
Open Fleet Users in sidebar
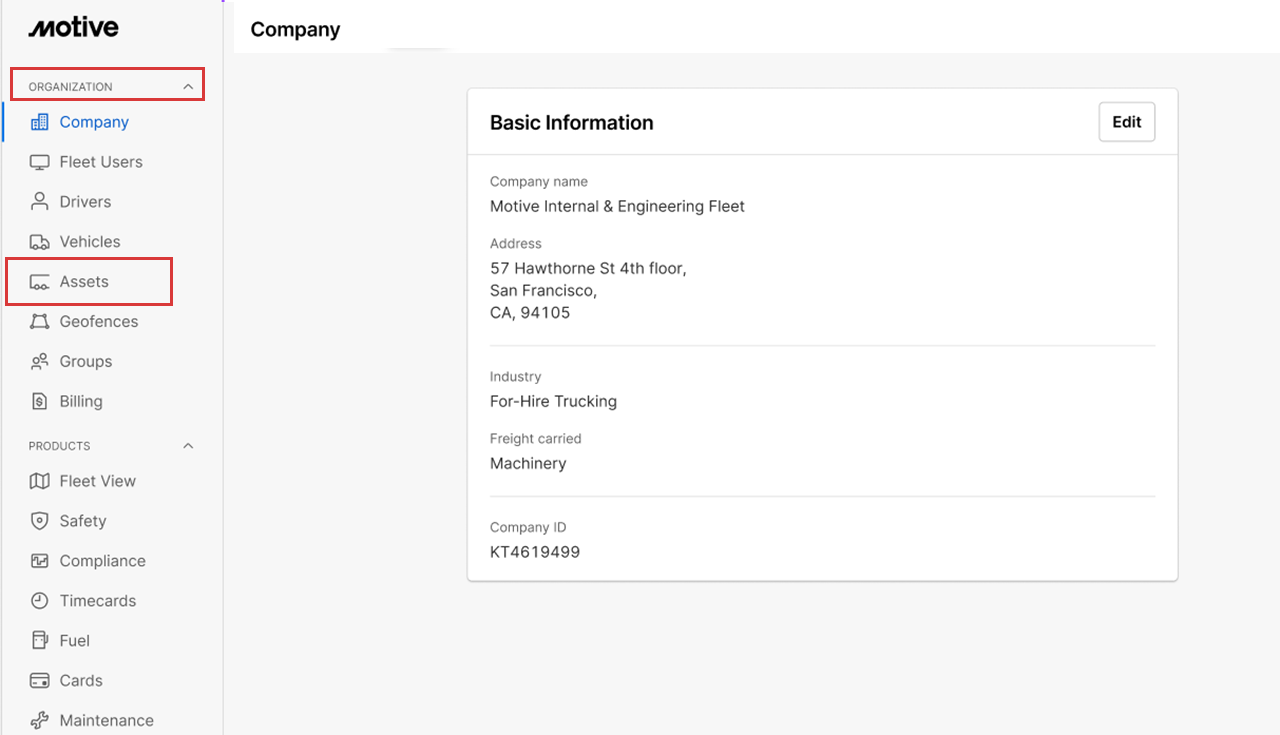click(101, 162)
